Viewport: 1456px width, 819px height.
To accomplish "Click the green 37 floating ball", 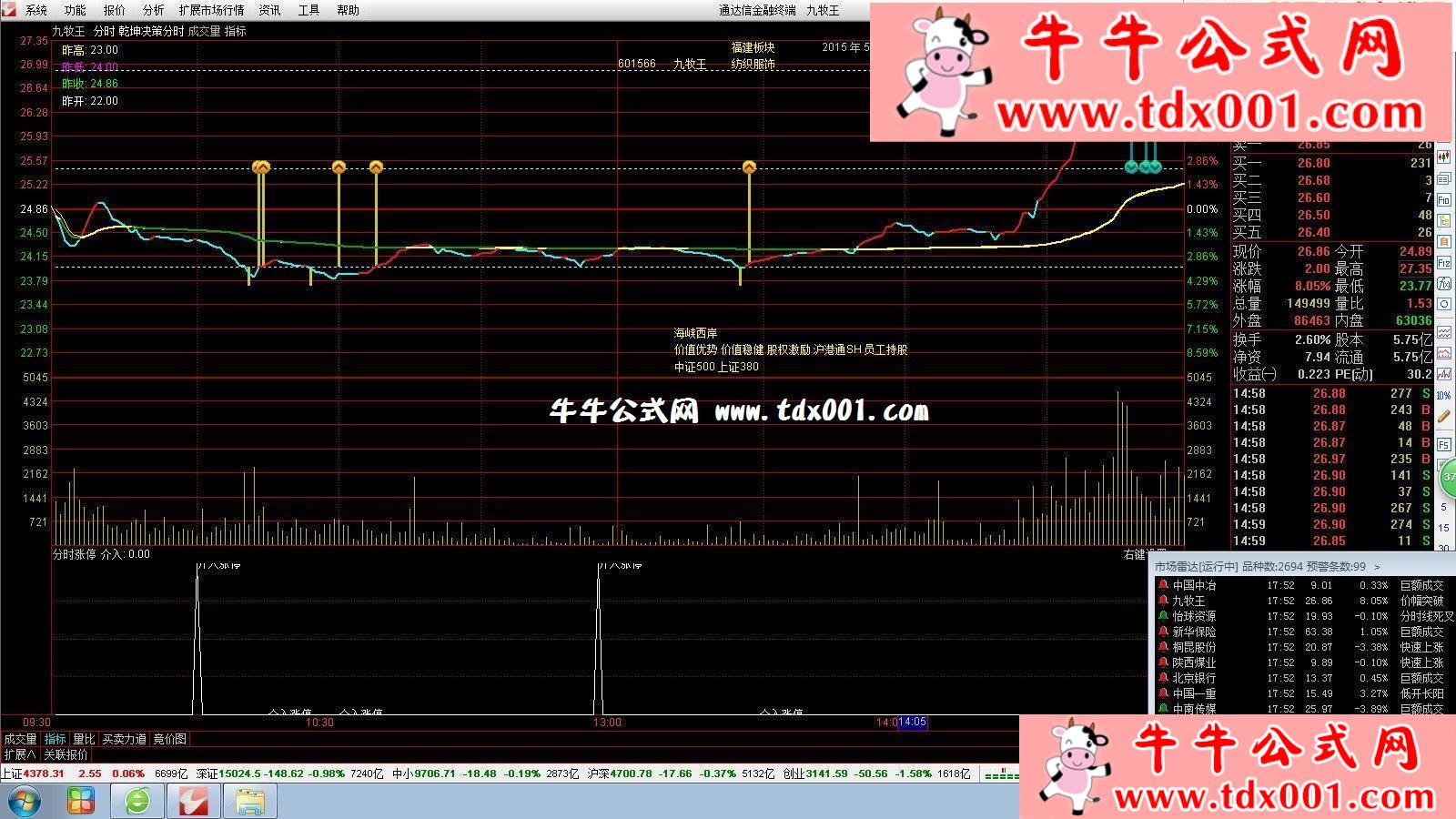I will [1448, 477].
